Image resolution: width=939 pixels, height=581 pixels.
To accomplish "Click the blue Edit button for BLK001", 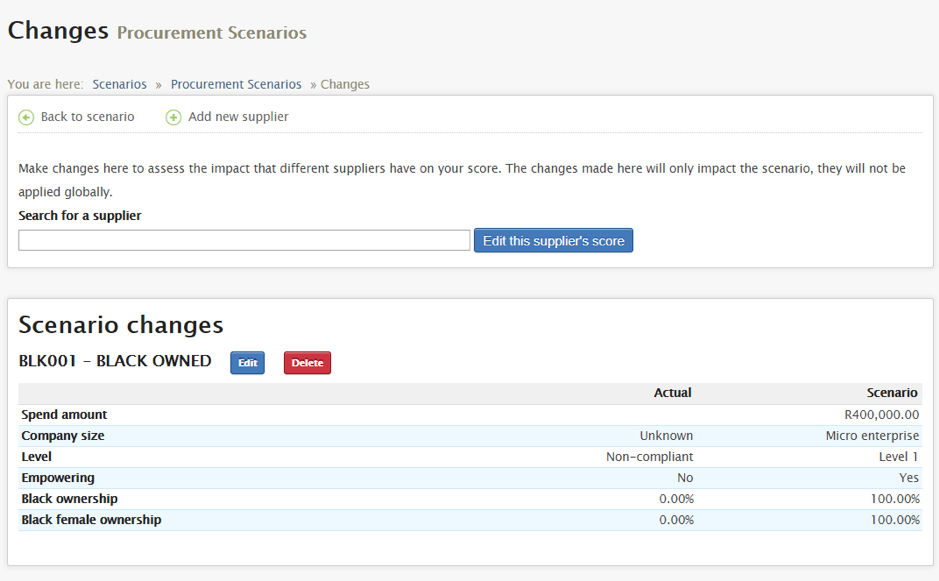I will click(247, 362).
